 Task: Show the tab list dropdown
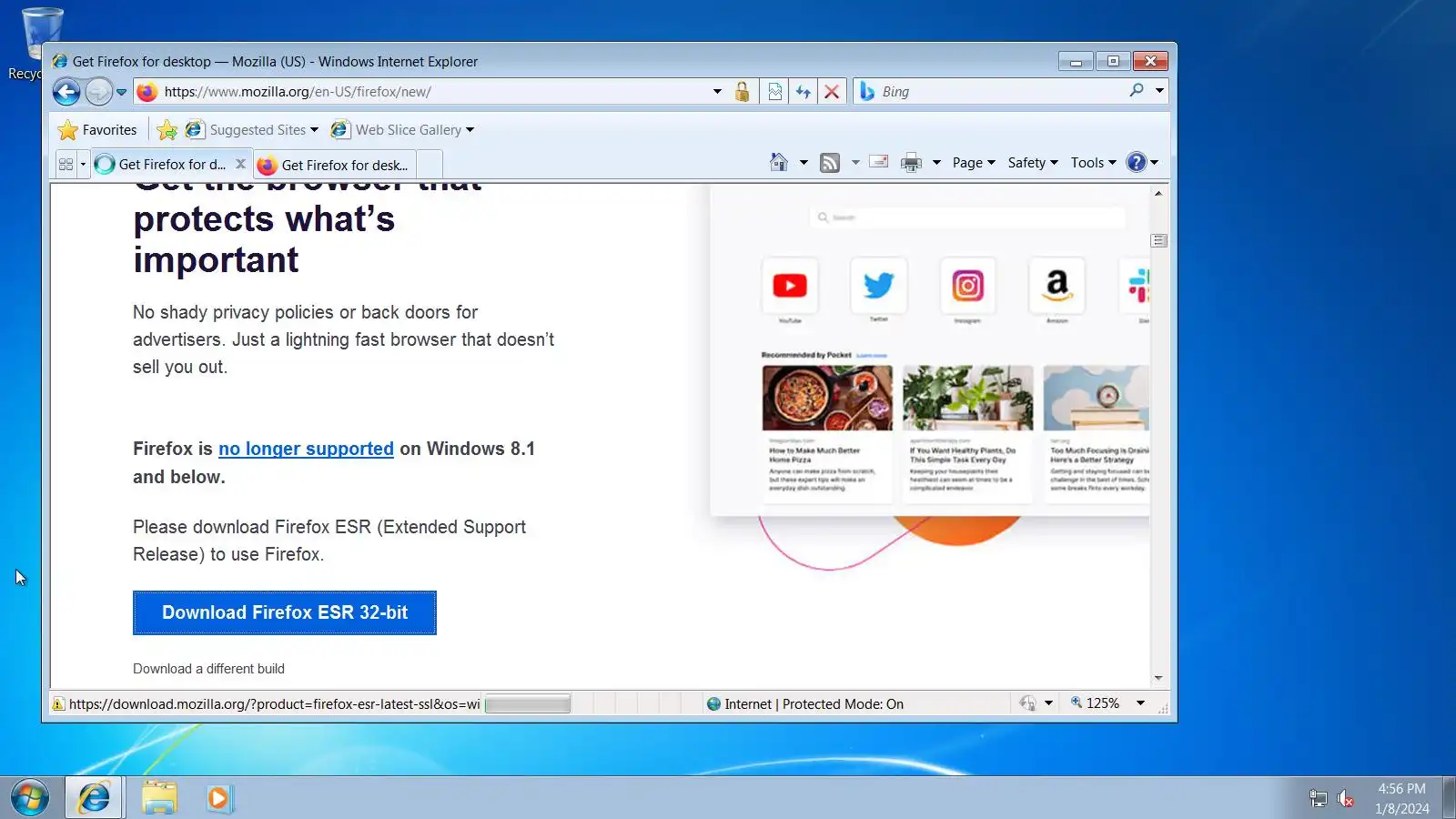[83, 165]
